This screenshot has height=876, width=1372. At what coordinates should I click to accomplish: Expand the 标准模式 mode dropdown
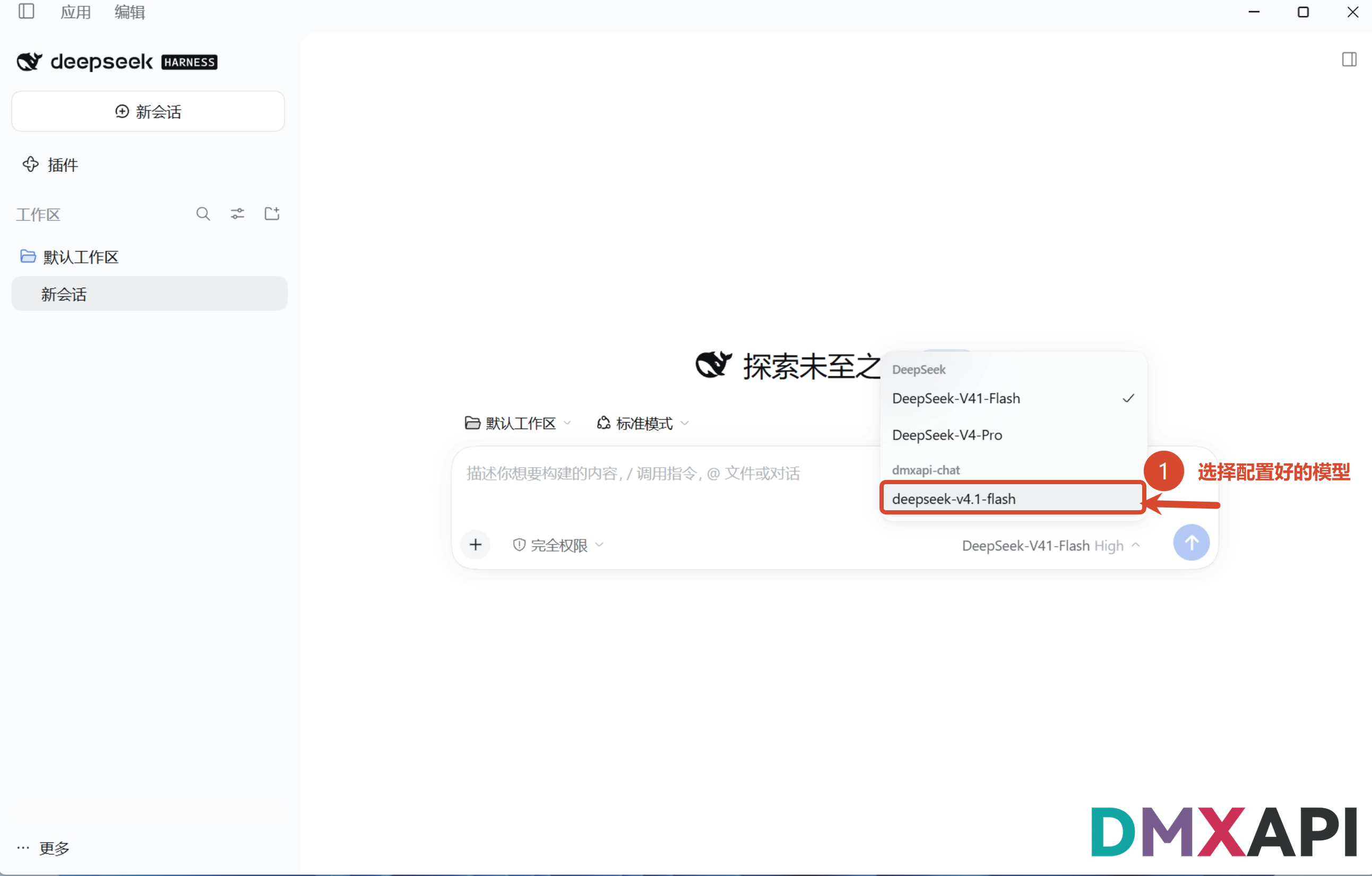[x=643, y=424]
